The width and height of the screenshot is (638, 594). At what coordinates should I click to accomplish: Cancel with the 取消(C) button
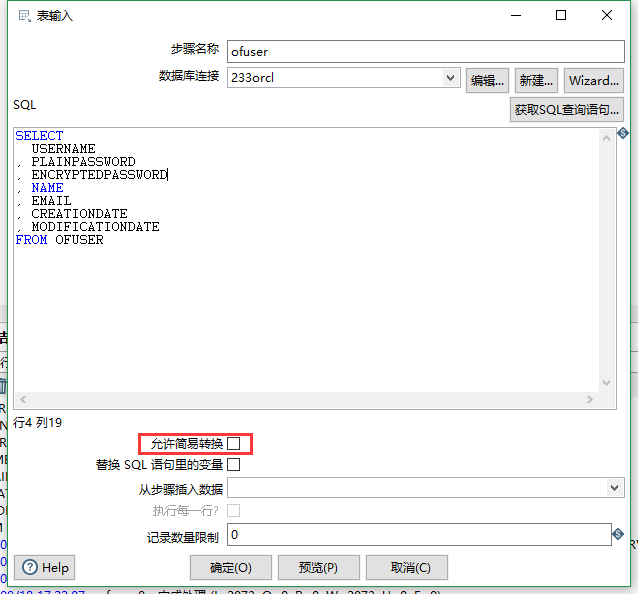(x=407, y=567)
